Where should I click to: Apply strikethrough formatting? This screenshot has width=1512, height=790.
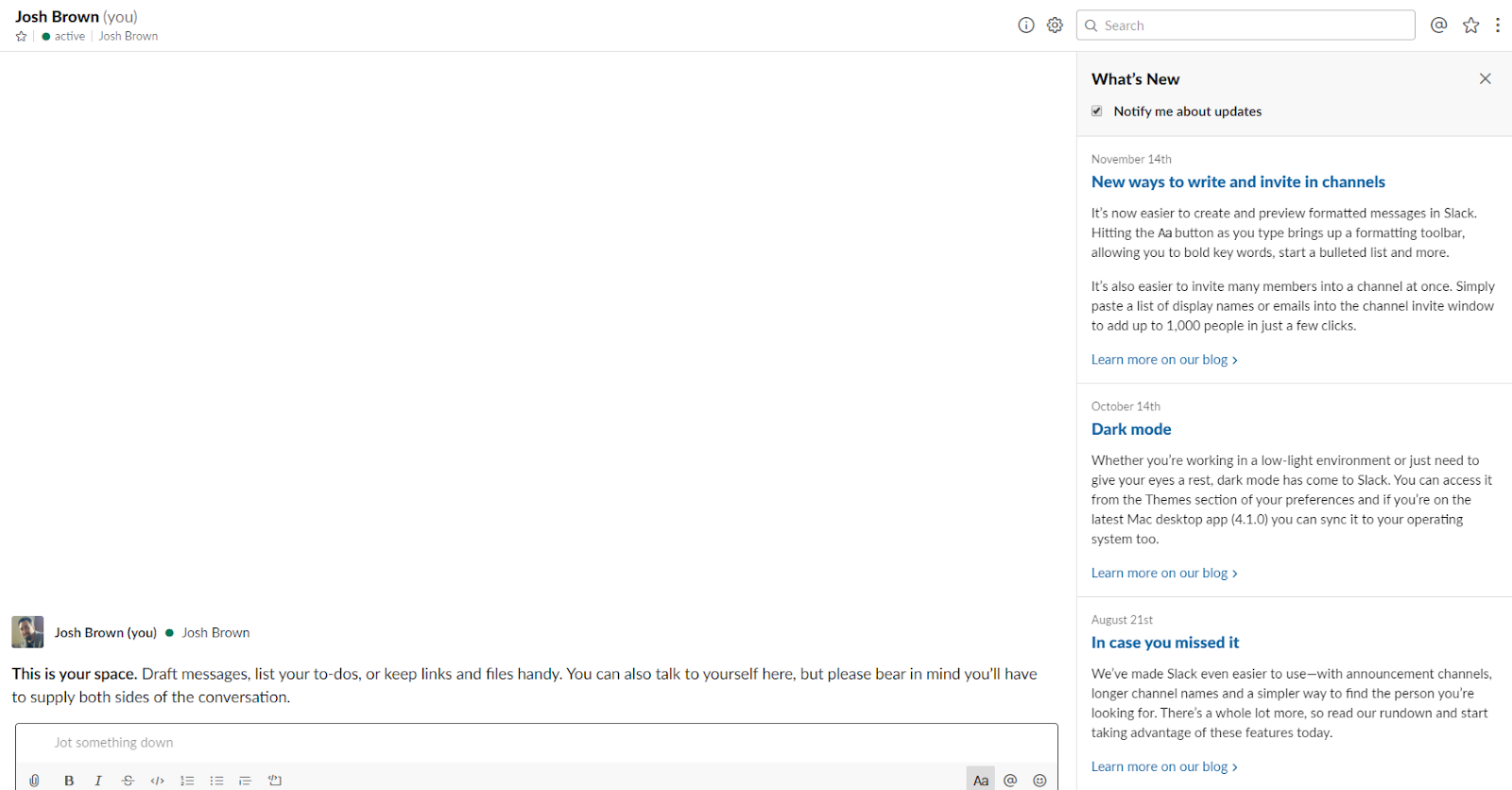pos(128,781)
